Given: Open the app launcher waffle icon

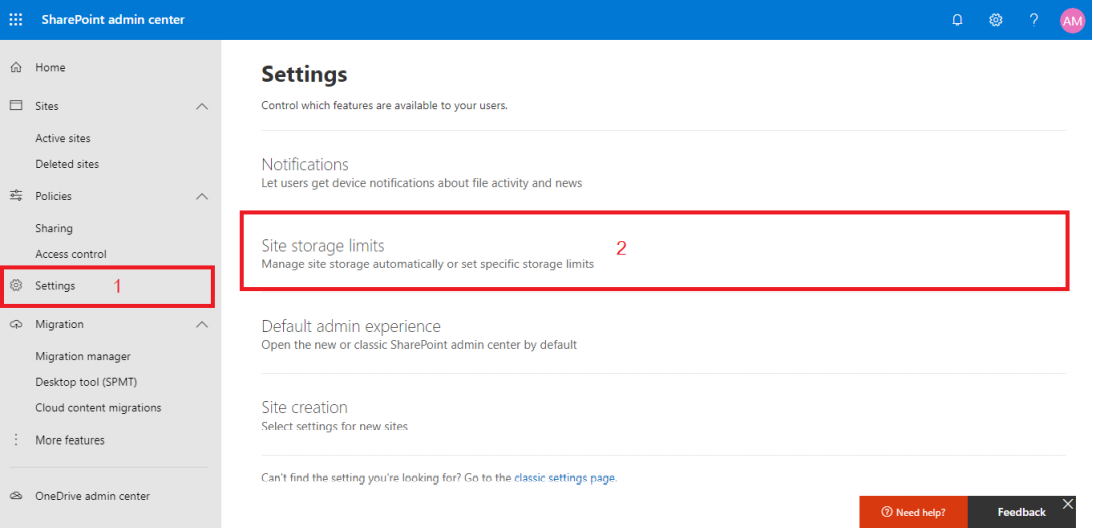Looking at the screenshot, I should (x=15, y=20).
